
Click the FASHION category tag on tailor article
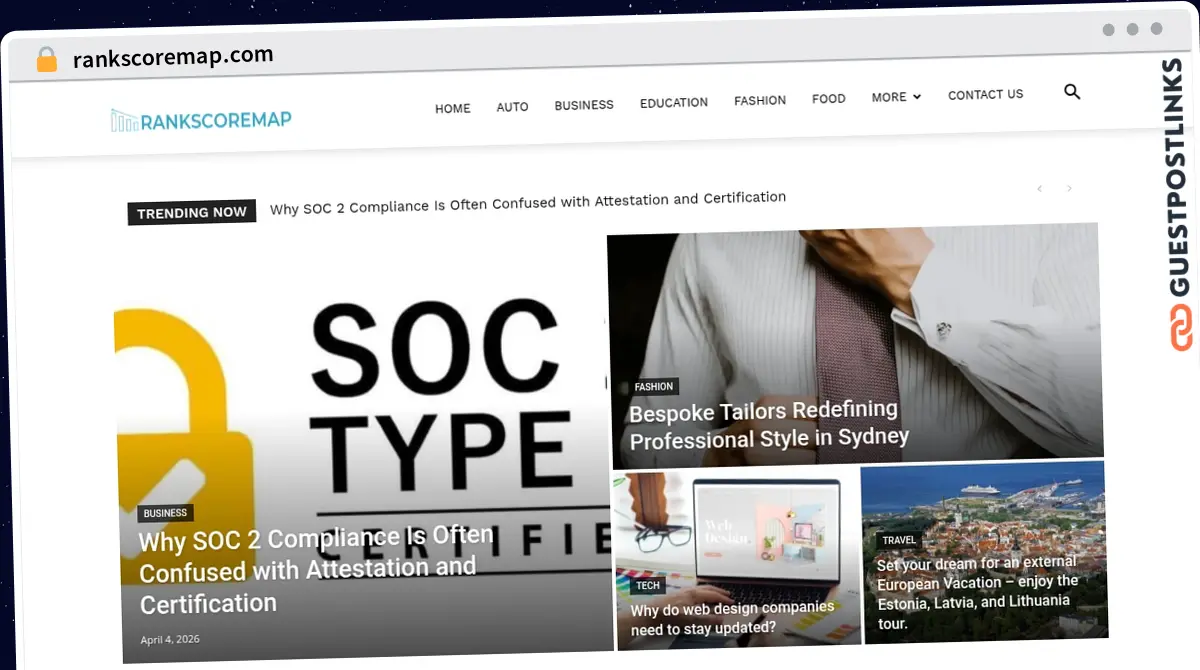(x=654, y=387)
